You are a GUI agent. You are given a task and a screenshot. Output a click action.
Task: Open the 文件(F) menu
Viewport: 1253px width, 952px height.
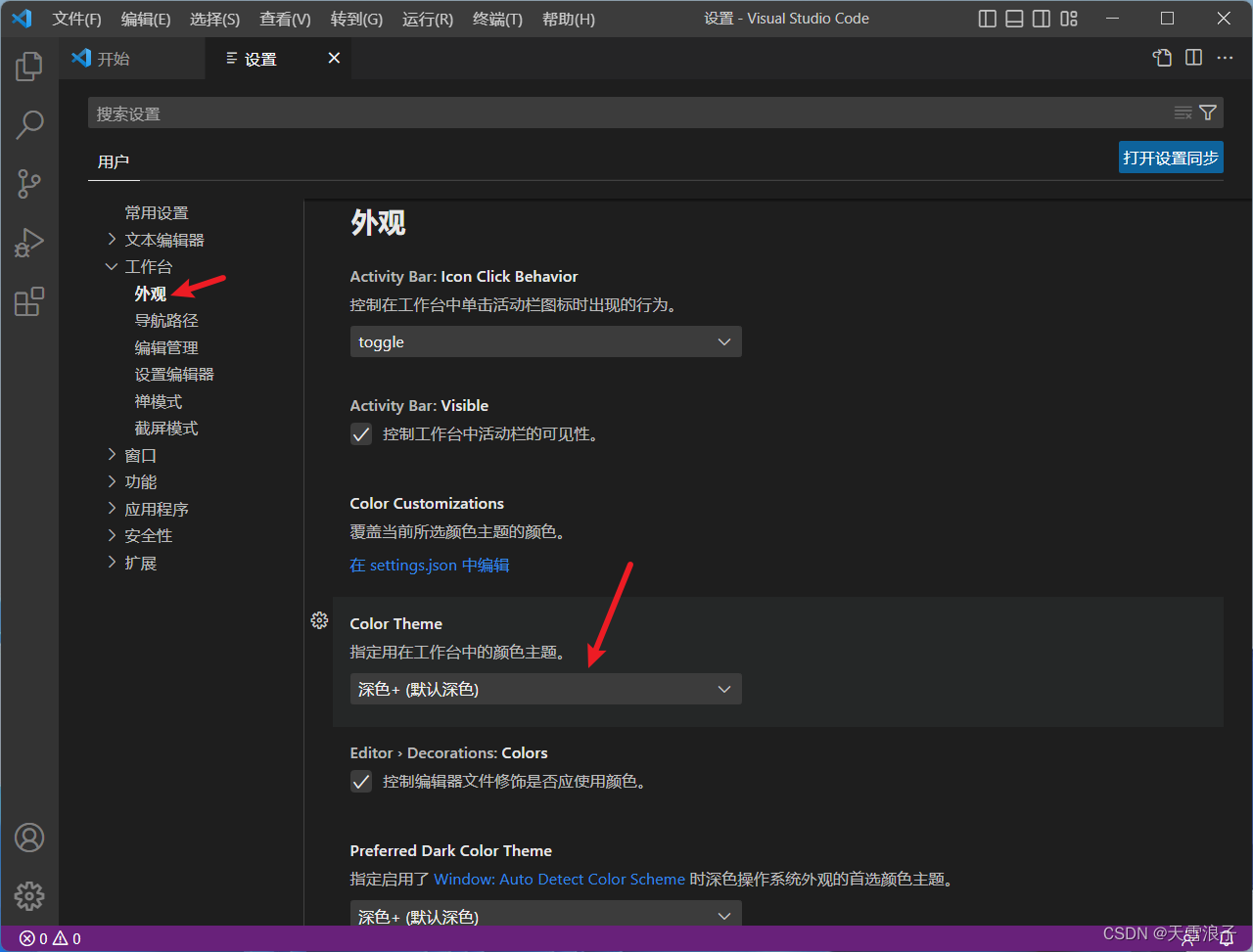(x=76, y=20)
